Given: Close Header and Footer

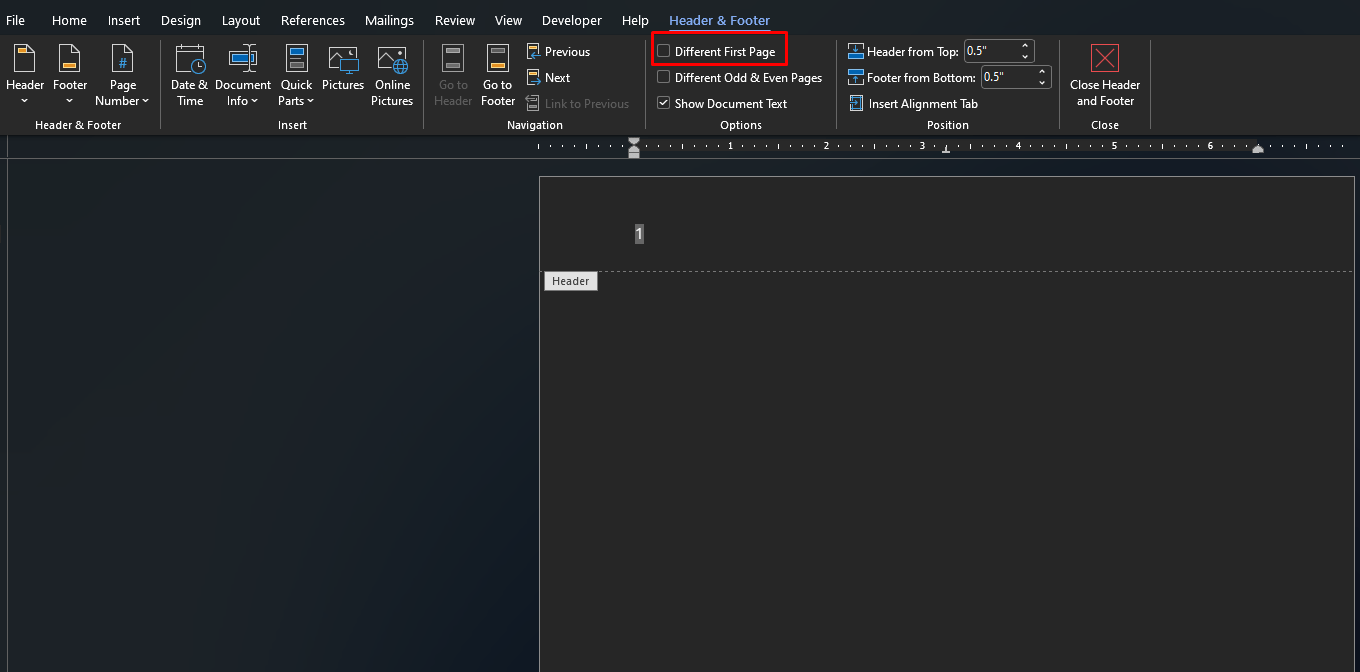Looking at the screenshot, I should [1105, 75].
